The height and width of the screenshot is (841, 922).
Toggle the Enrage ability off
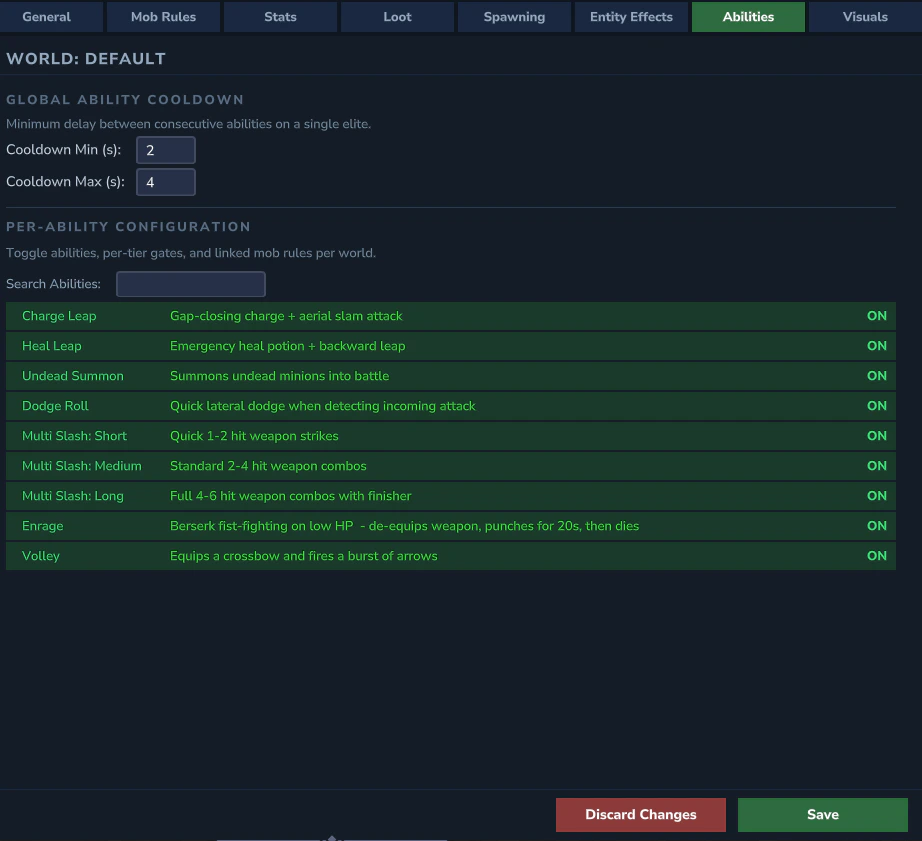coord(876,526)
